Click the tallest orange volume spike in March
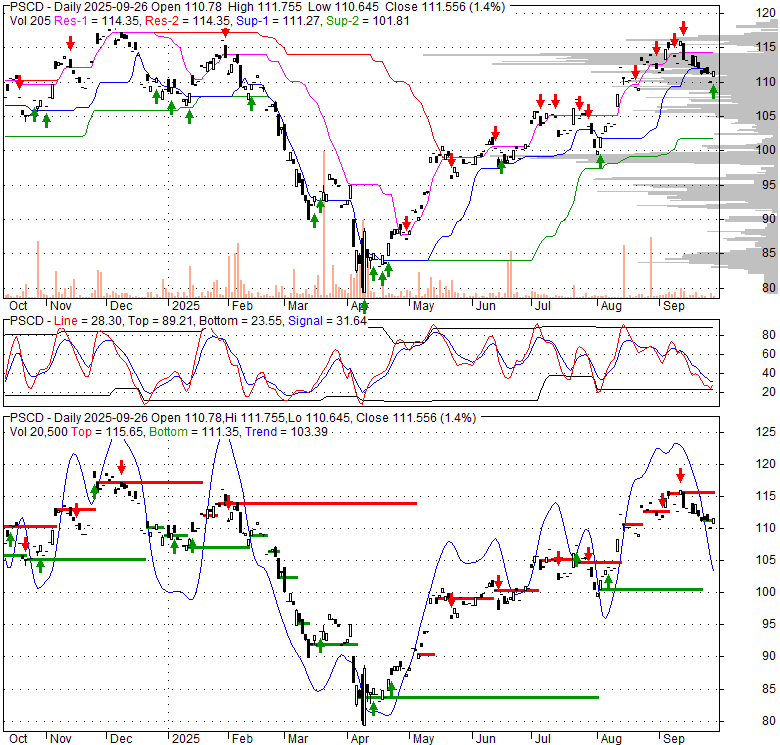This screenshot has height=745, width=780. [x=324, y=224]
